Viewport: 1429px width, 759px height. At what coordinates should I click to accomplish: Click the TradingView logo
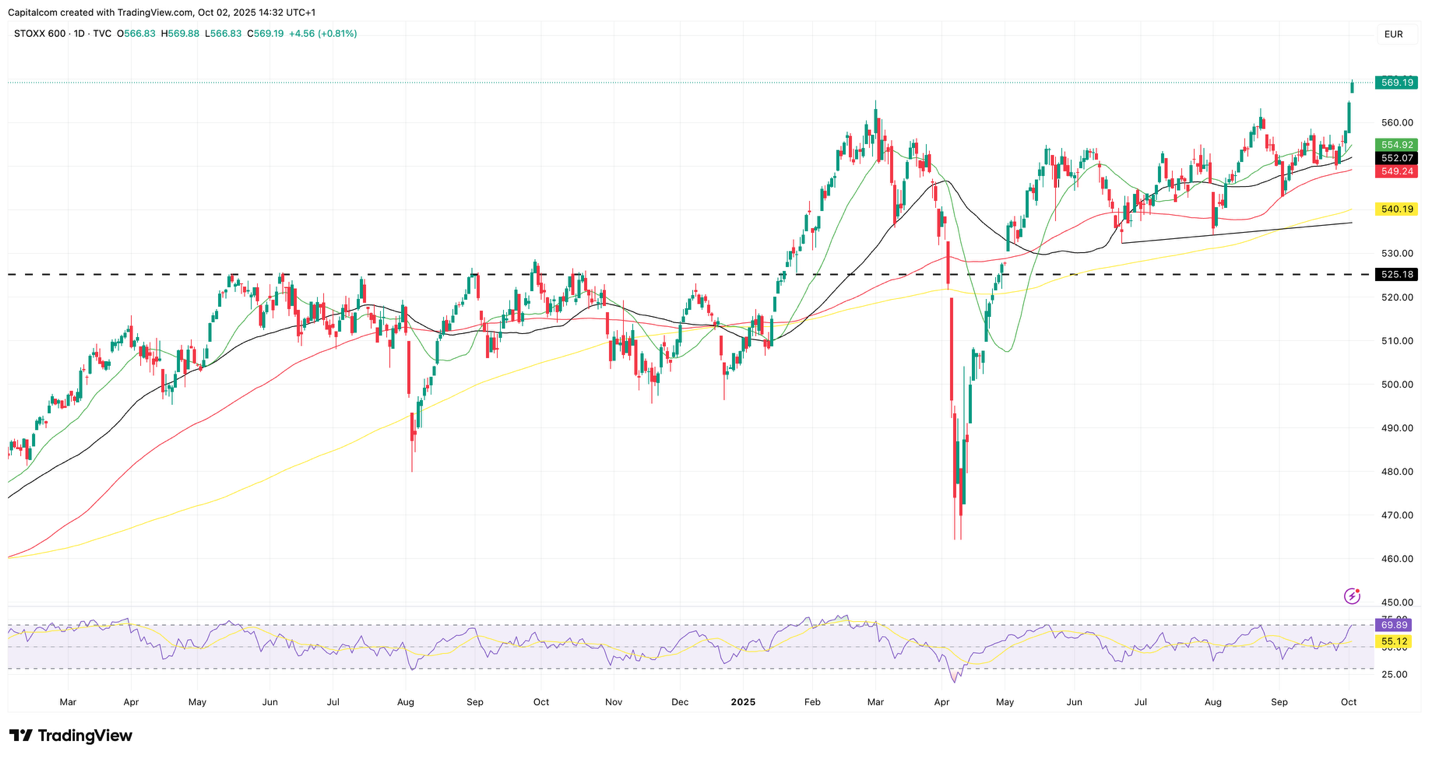70,736
